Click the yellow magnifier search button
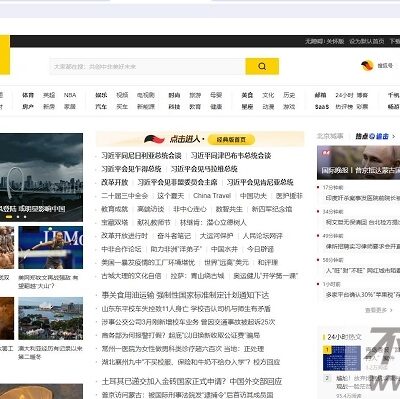Viewport: 400px width, 399px height. tap(262, 66)
